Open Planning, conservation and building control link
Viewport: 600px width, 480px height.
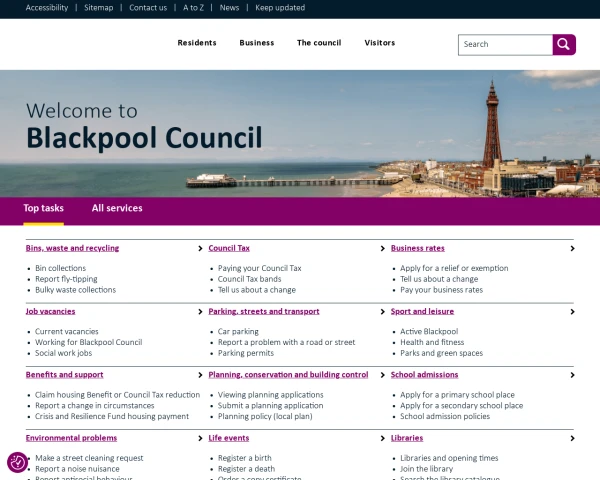coord(289,374)
